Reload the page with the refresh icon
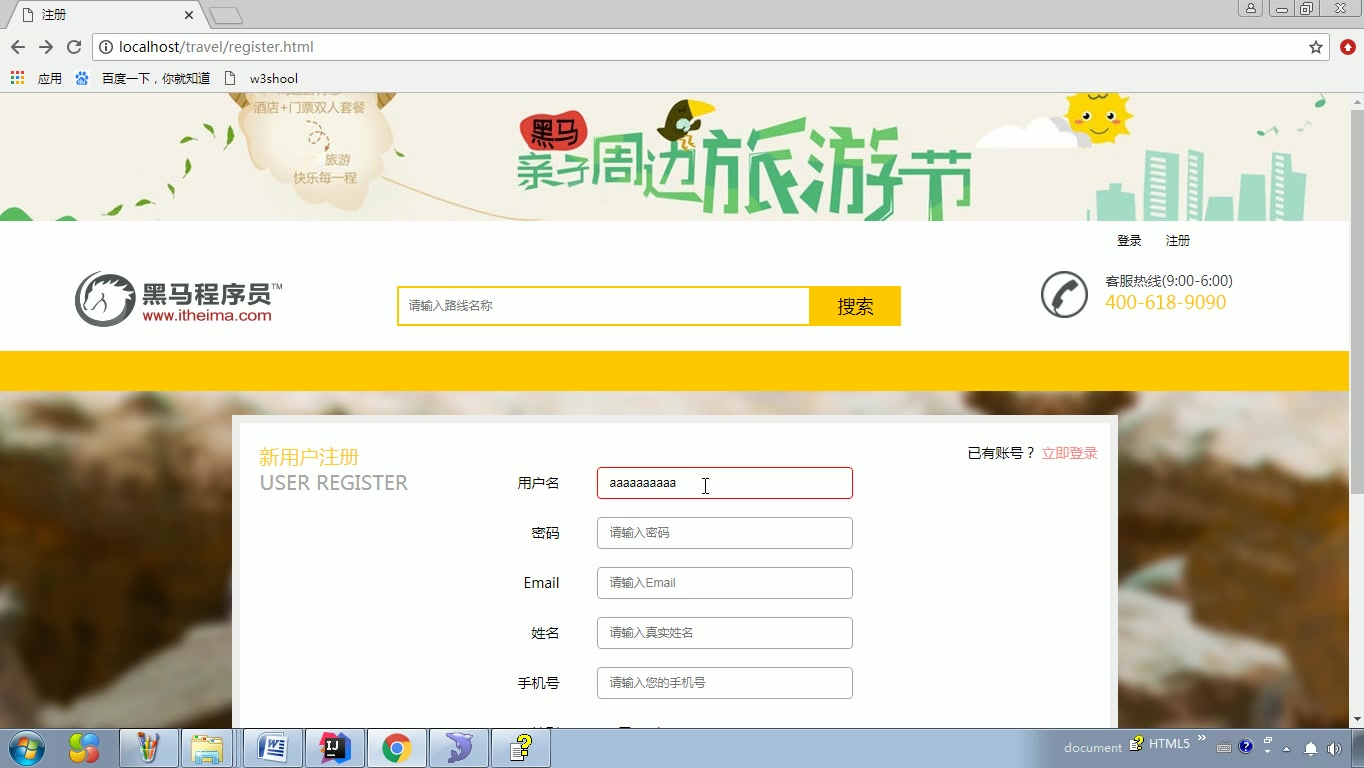Image resolution: width=1364 pixels, height=768 pixels. tap(74, 47)
